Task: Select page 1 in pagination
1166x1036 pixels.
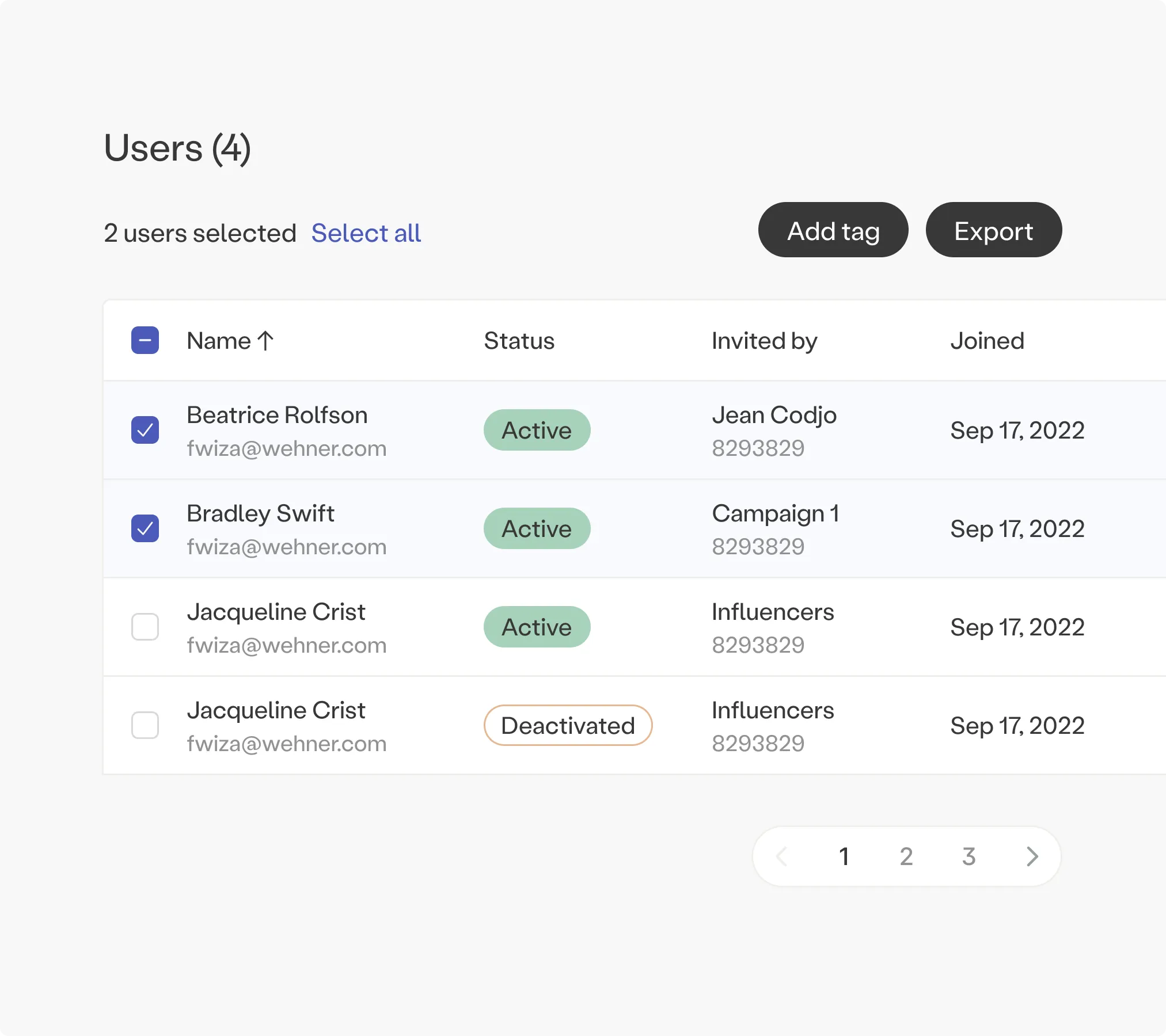Action: tap(844, 856)
